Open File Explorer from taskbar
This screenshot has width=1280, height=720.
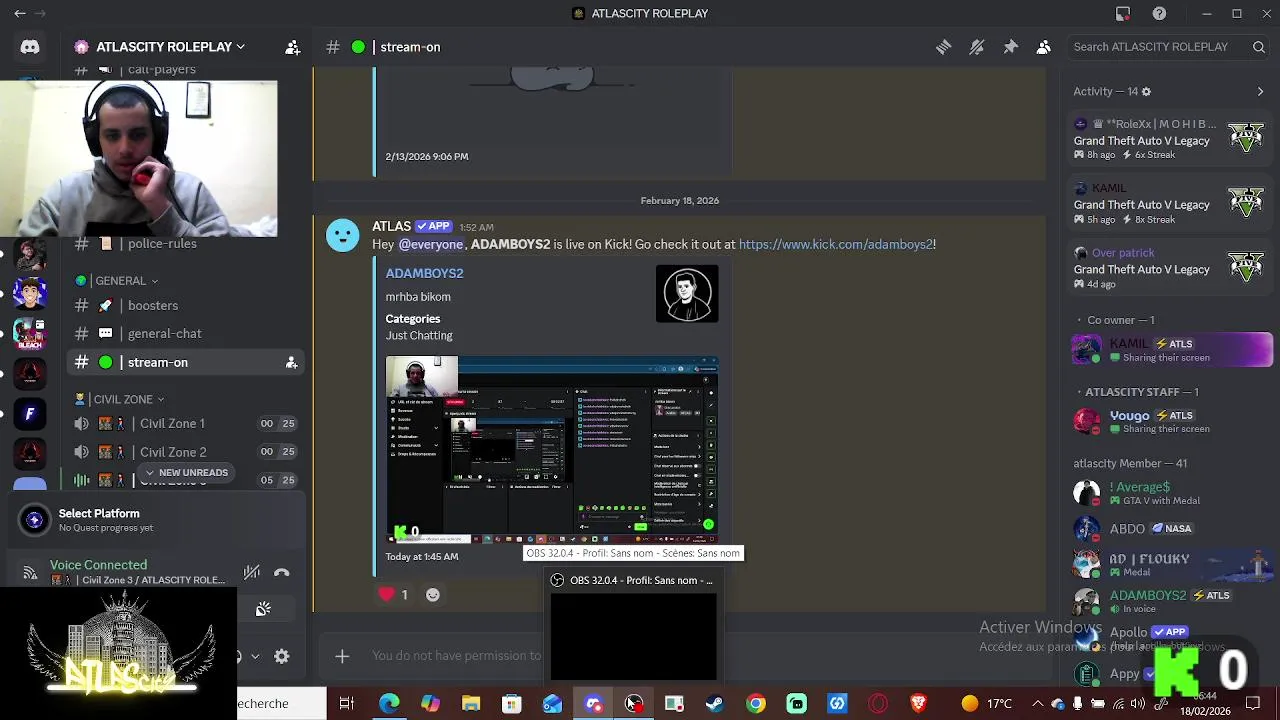point(471,704)
